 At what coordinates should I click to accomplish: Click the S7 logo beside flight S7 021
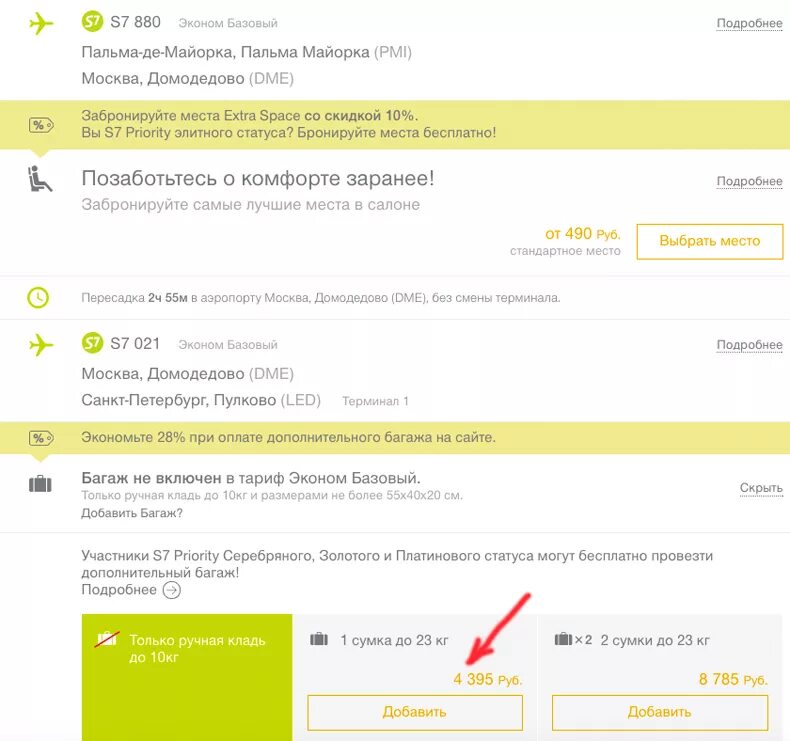coord(92,343)
